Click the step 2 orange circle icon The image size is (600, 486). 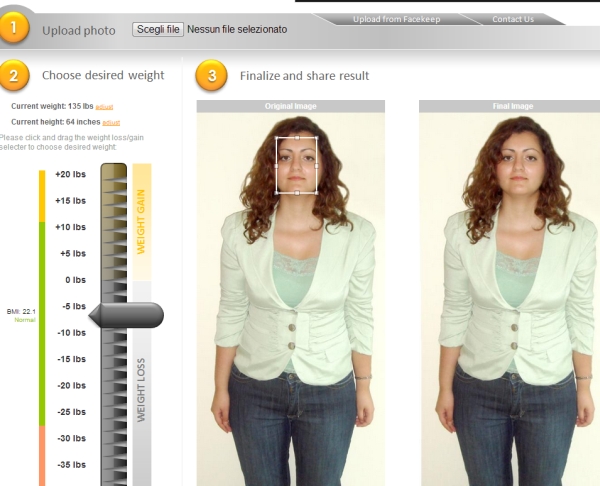point(14,75)
